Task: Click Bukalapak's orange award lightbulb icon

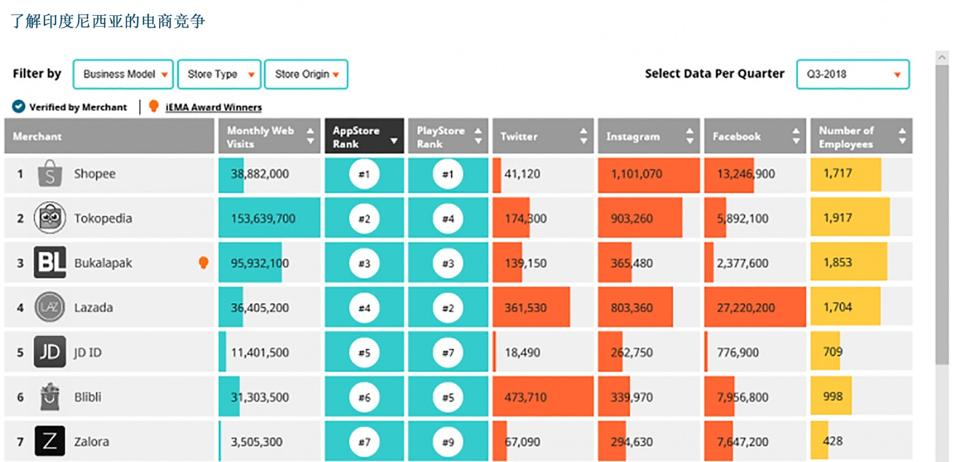Action: click(203, 263)
